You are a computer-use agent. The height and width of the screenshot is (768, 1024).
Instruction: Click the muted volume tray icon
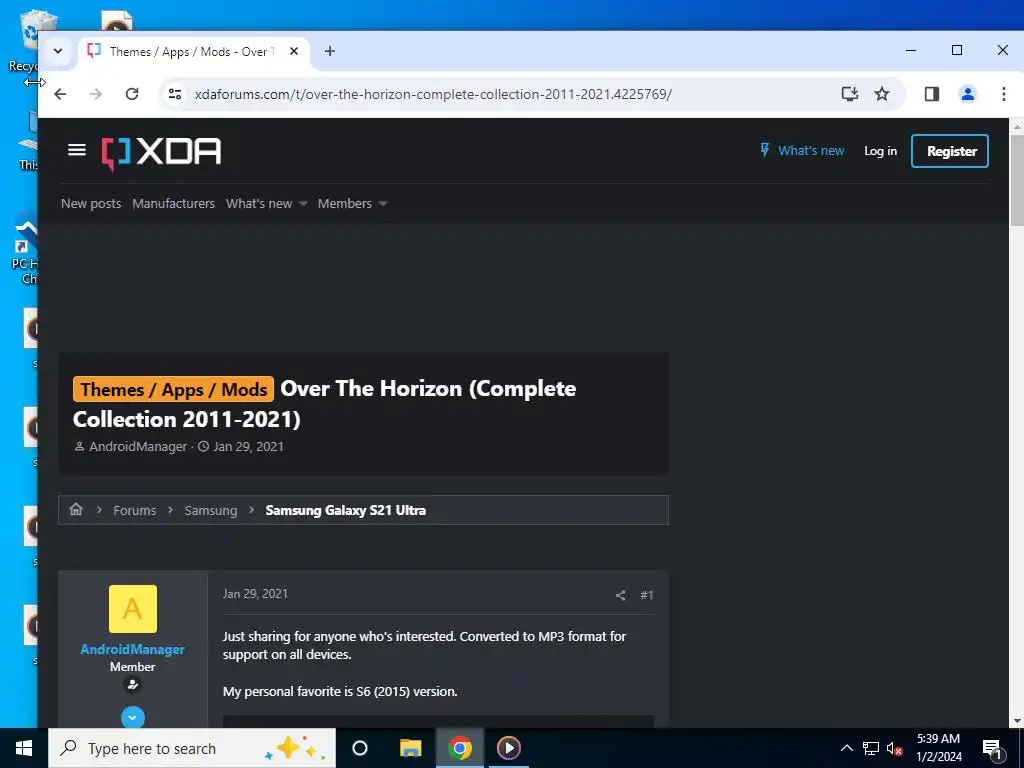click(894, 748)
